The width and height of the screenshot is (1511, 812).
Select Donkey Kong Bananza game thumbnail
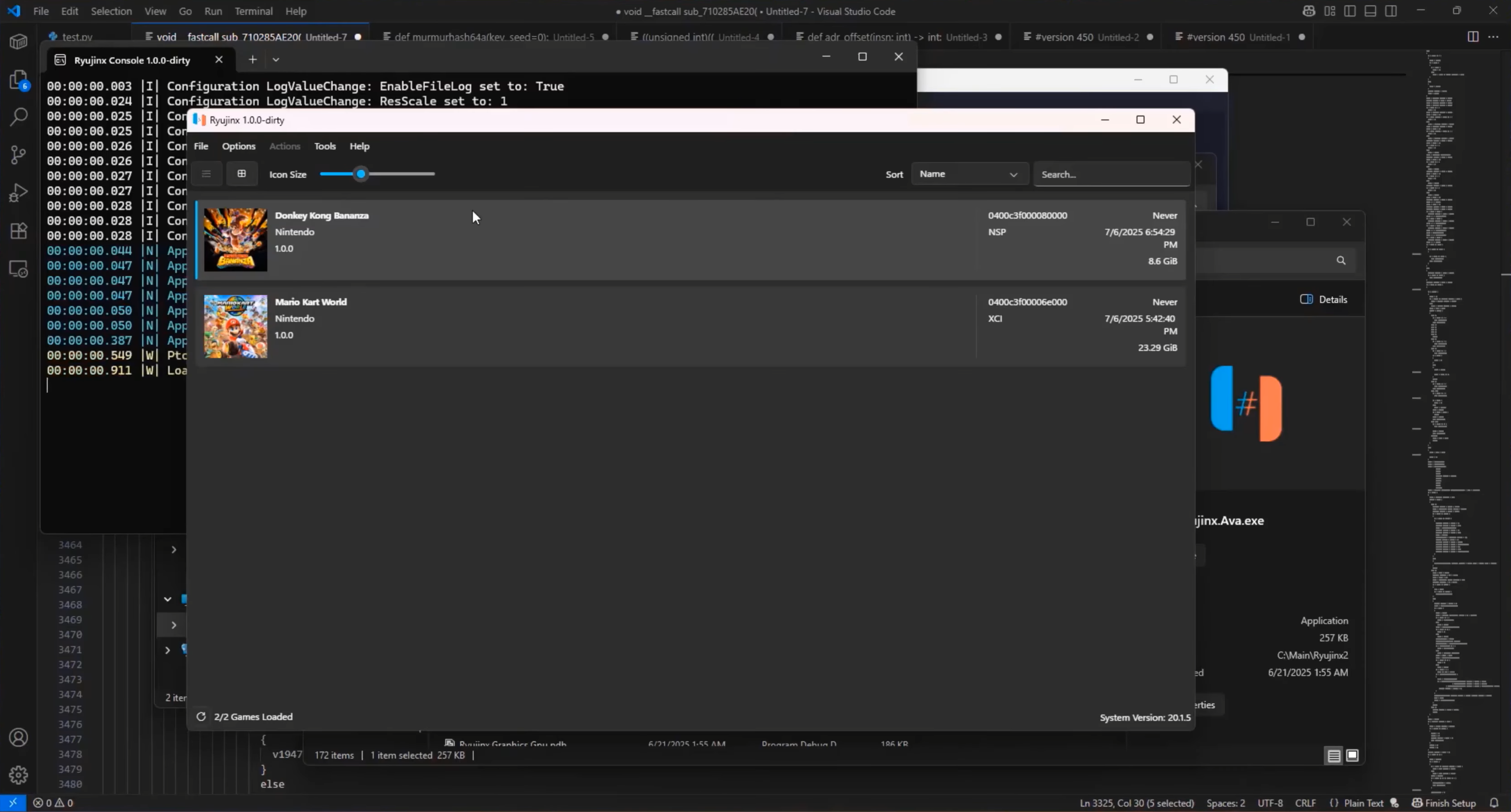click(235, 240)
